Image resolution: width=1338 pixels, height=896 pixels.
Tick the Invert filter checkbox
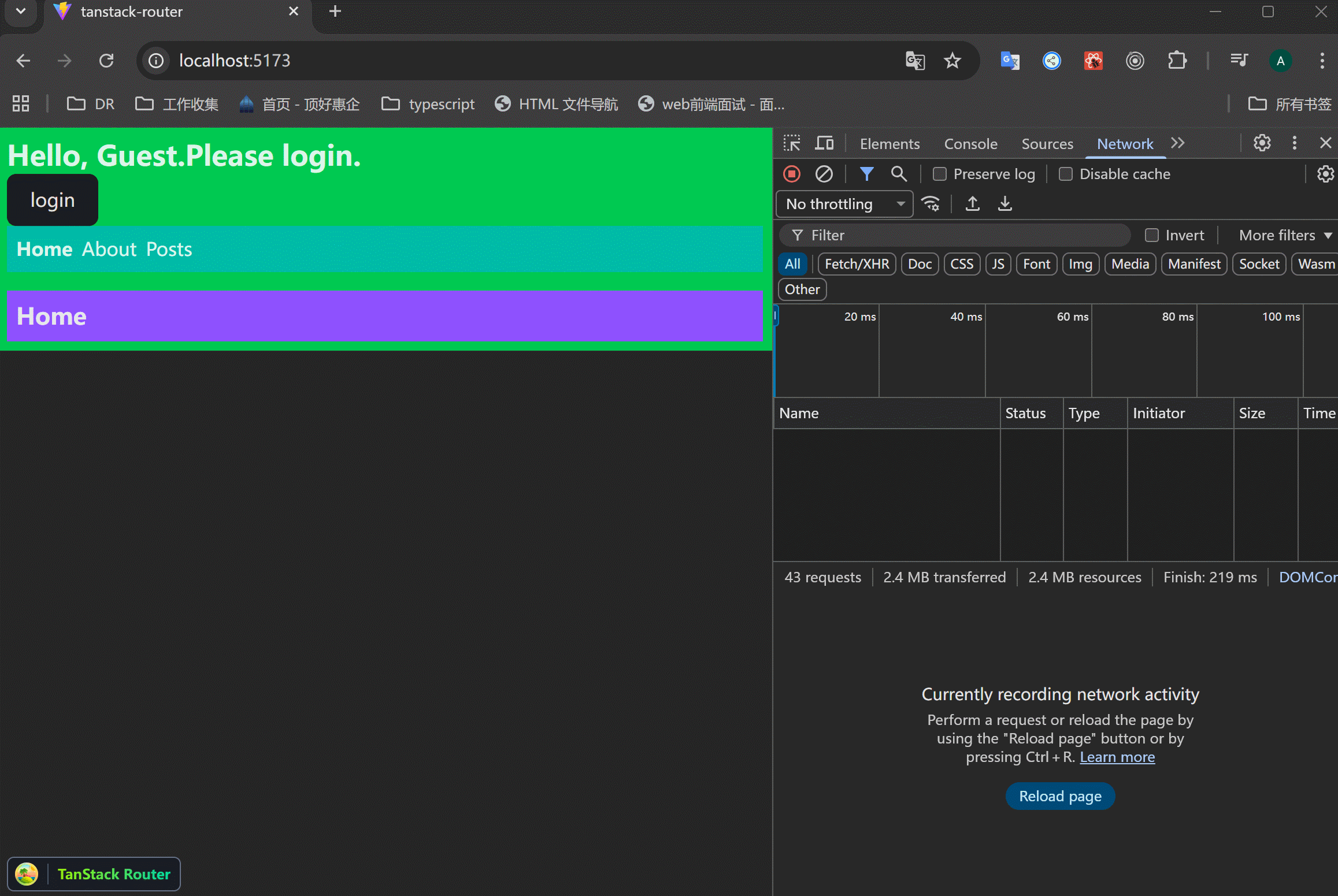(1152, 235)
